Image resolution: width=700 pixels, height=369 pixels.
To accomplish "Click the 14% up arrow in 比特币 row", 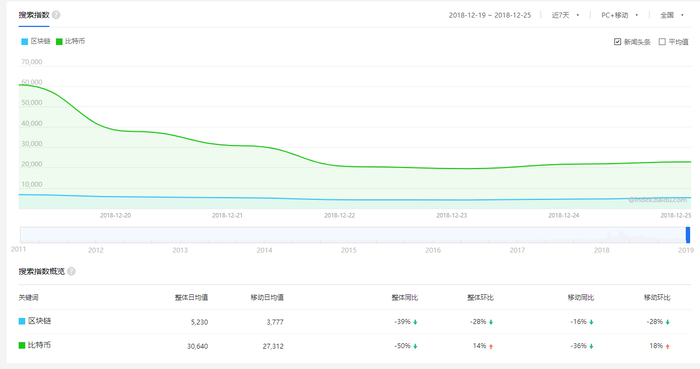I will coord(491,346).
